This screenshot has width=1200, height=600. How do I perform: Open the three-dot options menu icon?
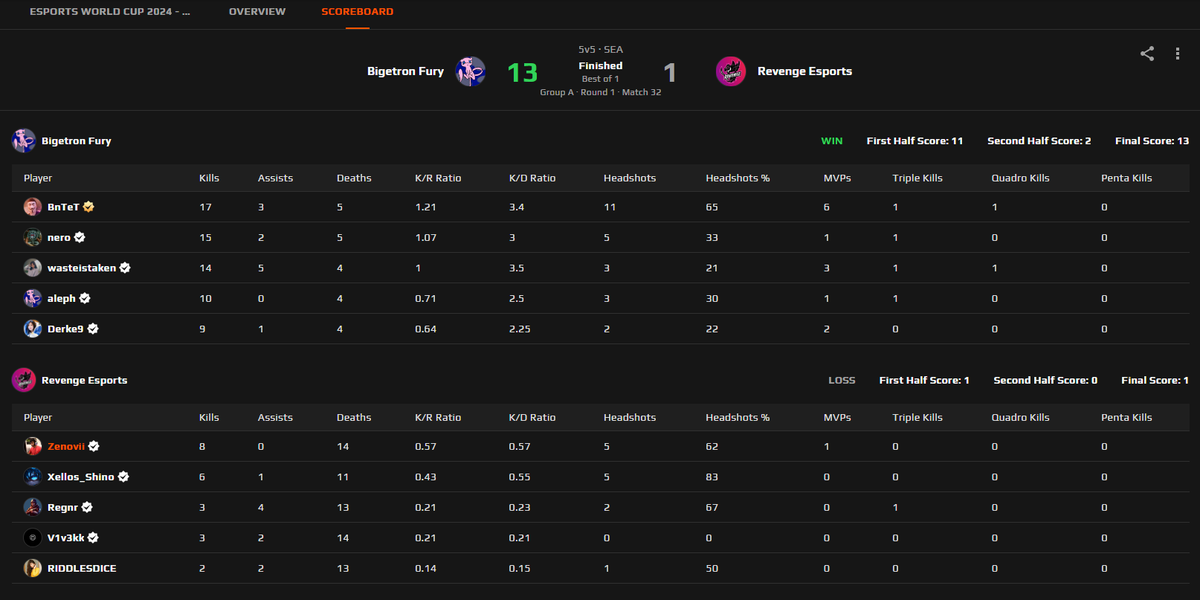tap(1177, 54)
